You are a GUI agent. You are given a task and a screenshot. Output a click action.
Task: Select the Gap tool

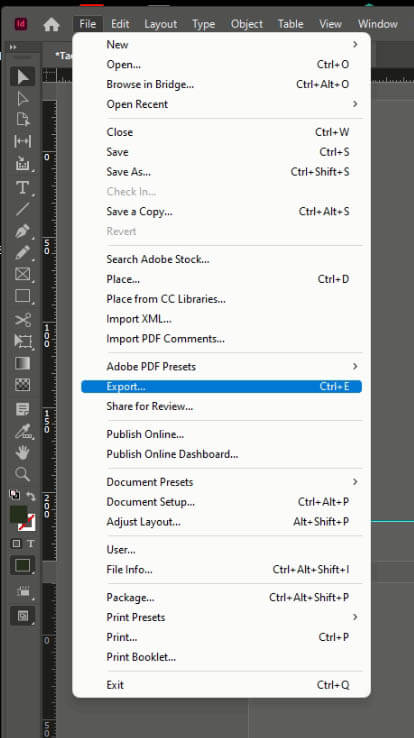[23, 141]
